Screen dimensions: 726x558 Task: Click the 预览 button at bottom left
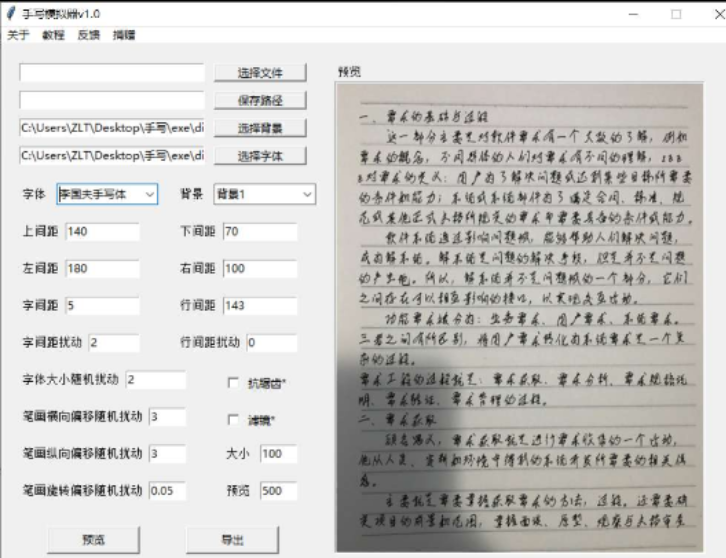click(x=93, y=539)
